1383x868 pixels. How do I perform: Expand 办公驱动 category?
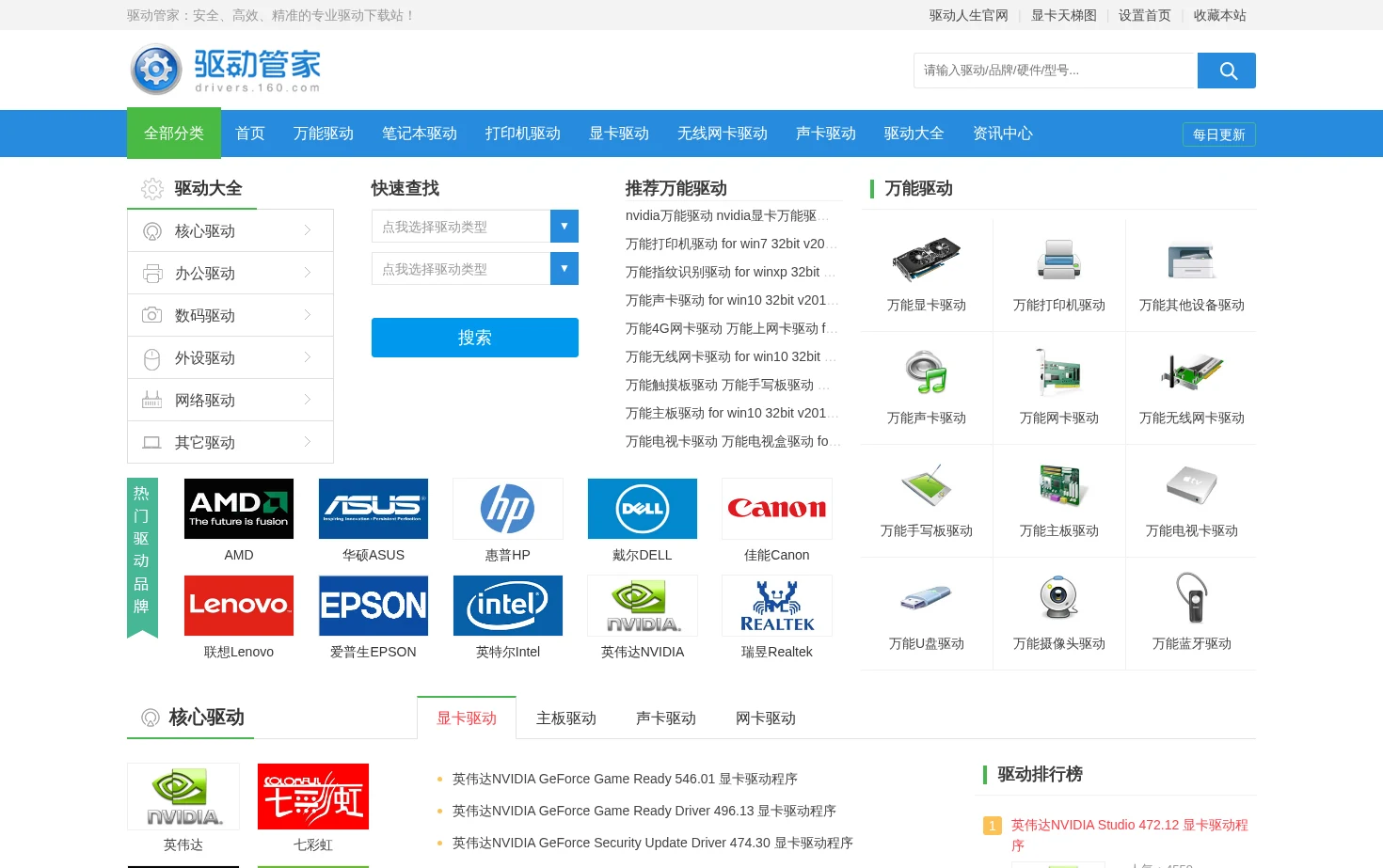[230, 273]
